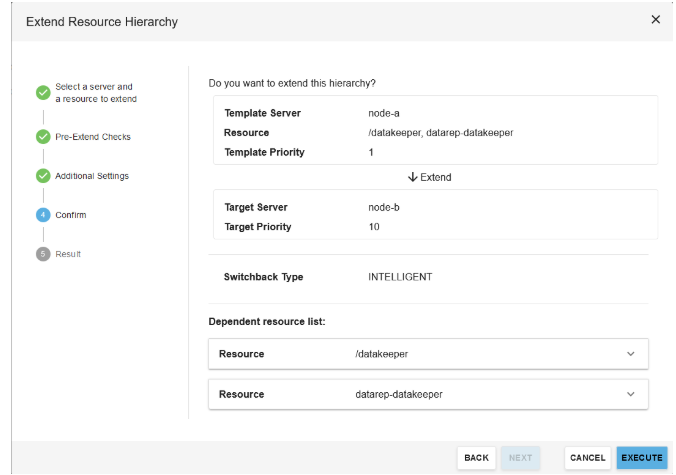Select the Result step label

pyautogui.click(x=68, y=254)
